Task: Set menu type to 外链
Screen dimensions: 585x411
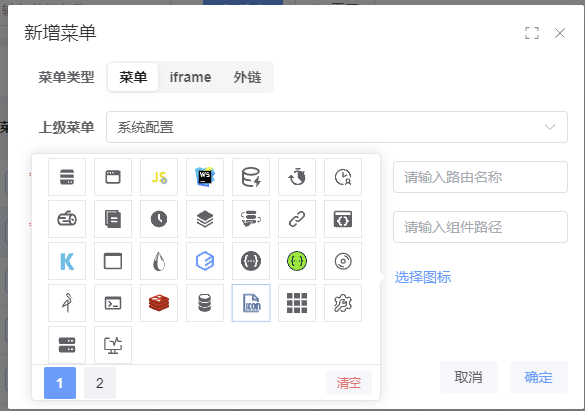Action: [x=247, y=77]
